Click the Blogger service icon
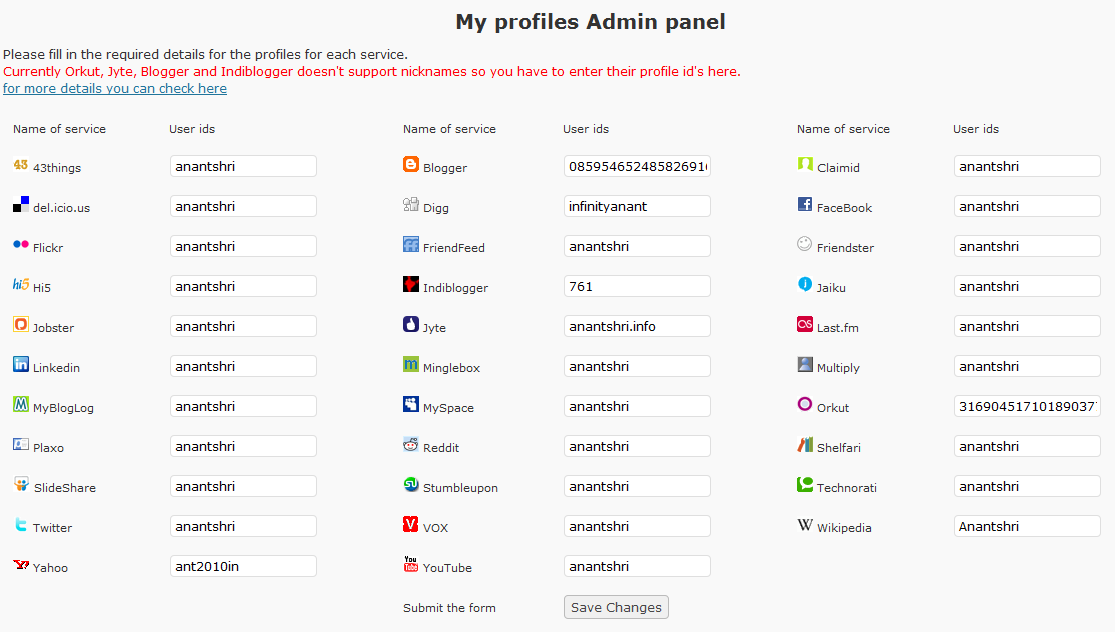Image resolution: width=1115 pixels, height=632 pixels. 410,164
